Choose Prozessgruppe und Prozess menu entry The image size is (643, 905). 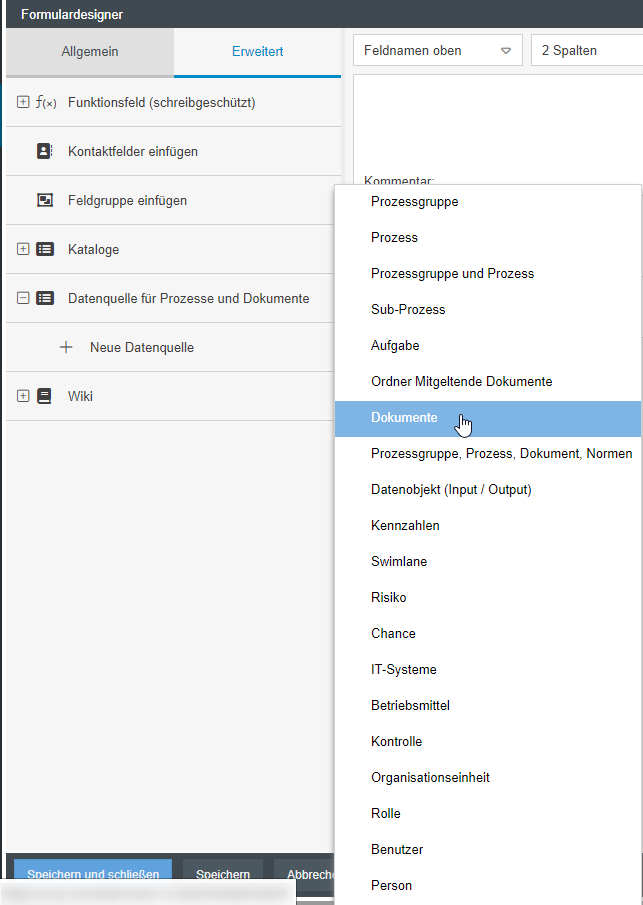(x=452, y=273)
